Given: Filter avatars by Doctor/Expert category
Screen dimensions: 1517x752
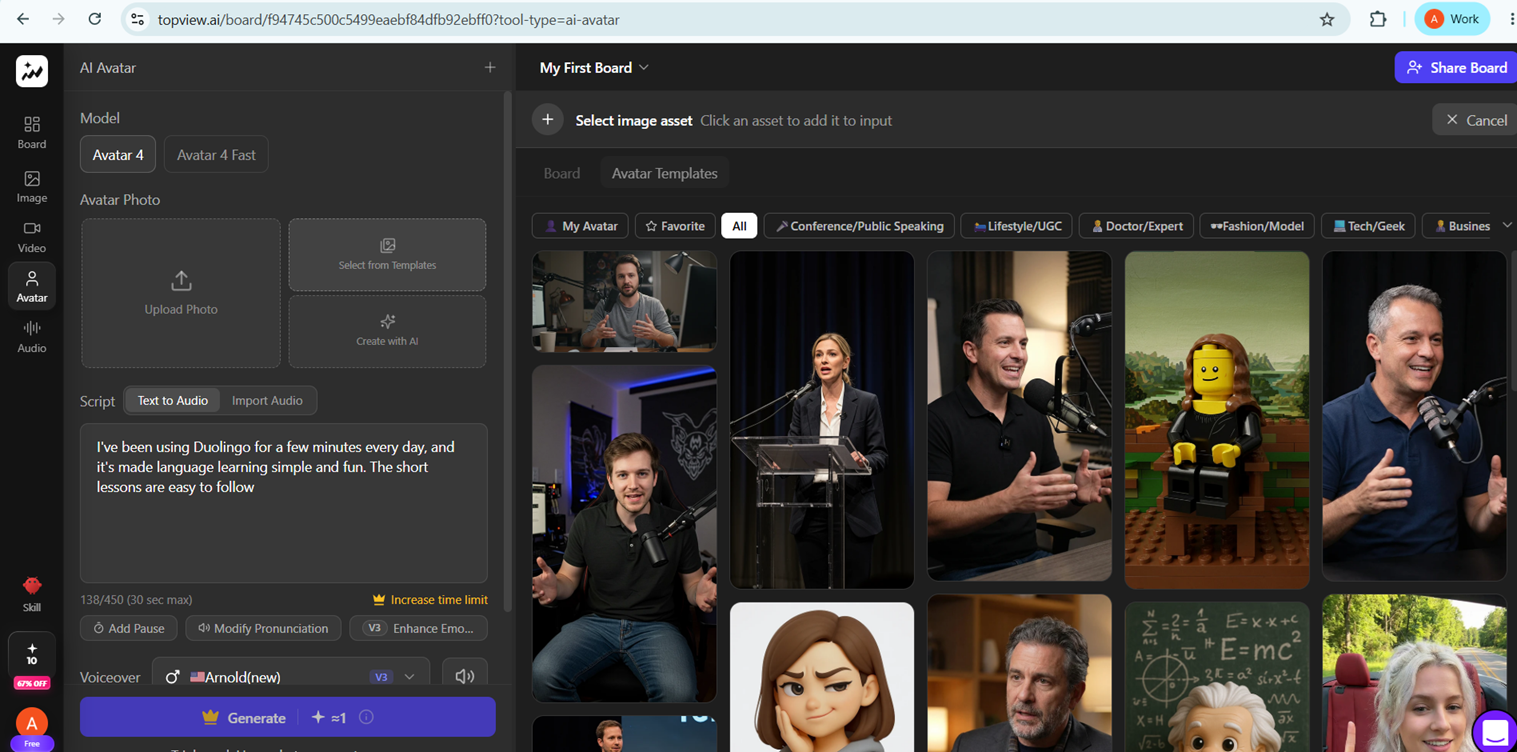Looking at the screenshot, I should [1137, 226].
